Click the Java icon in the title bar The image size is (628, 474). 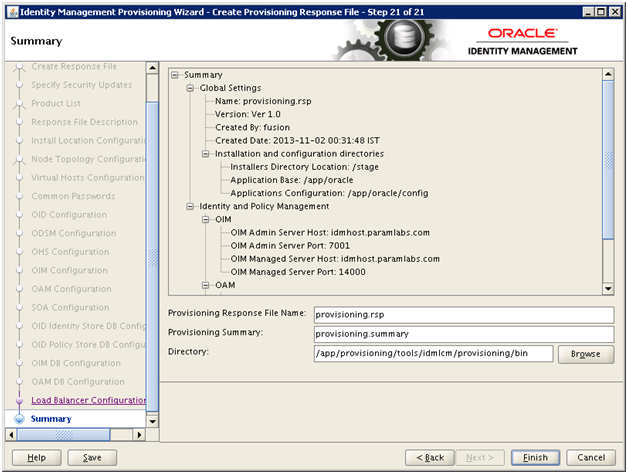click(13, 12)
